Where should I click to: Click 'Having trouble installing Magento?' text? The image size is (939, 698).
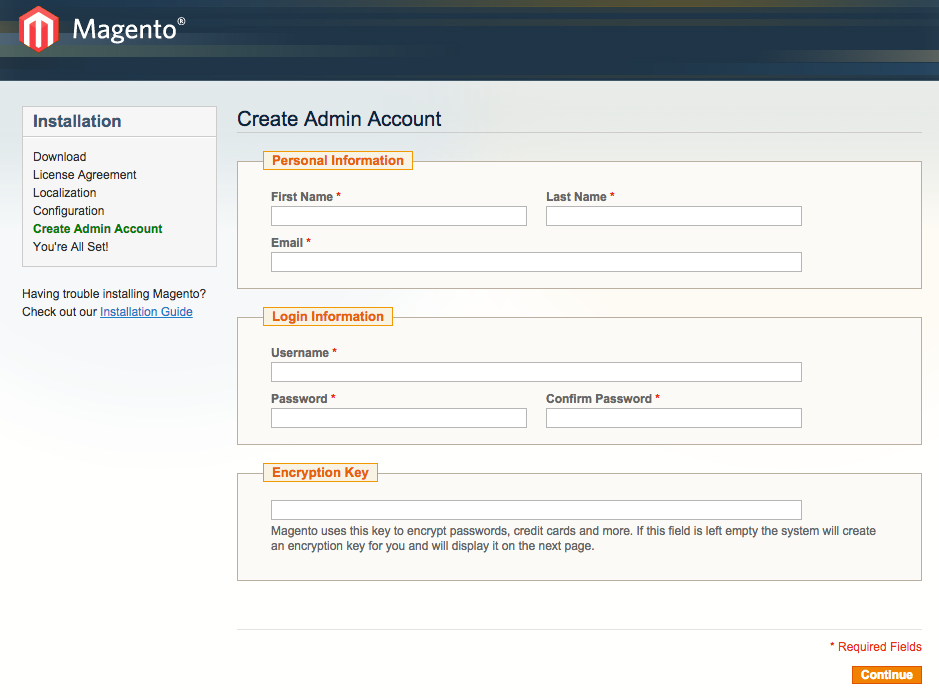114,294
